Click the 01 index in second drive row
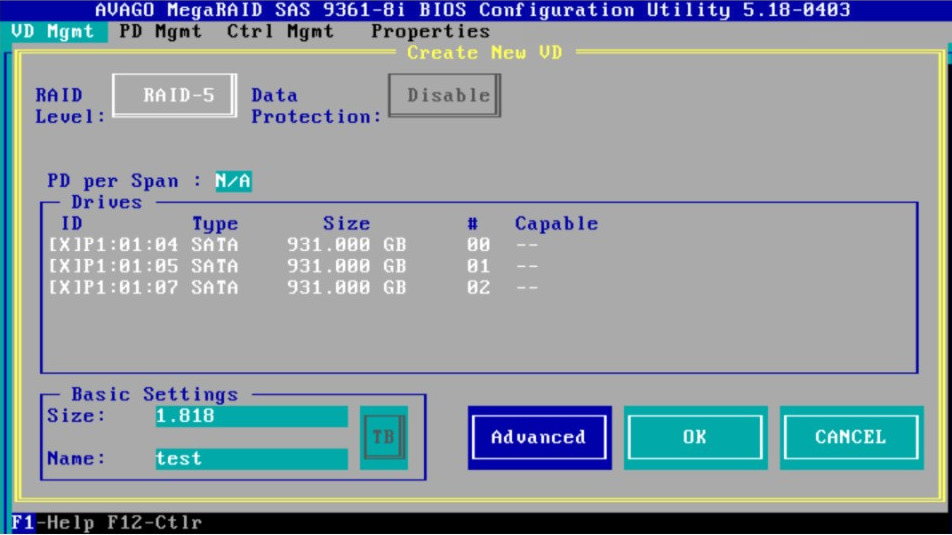Screen dimensions: 952x535 (478, 266)
